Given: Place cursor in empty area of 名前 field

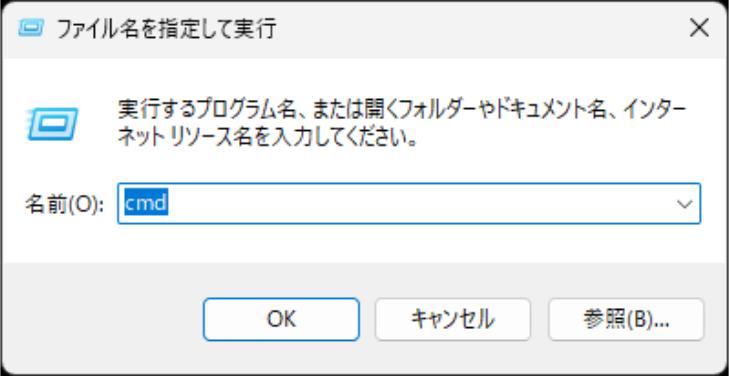Looking at the screenshot, I should coord(418,204).
